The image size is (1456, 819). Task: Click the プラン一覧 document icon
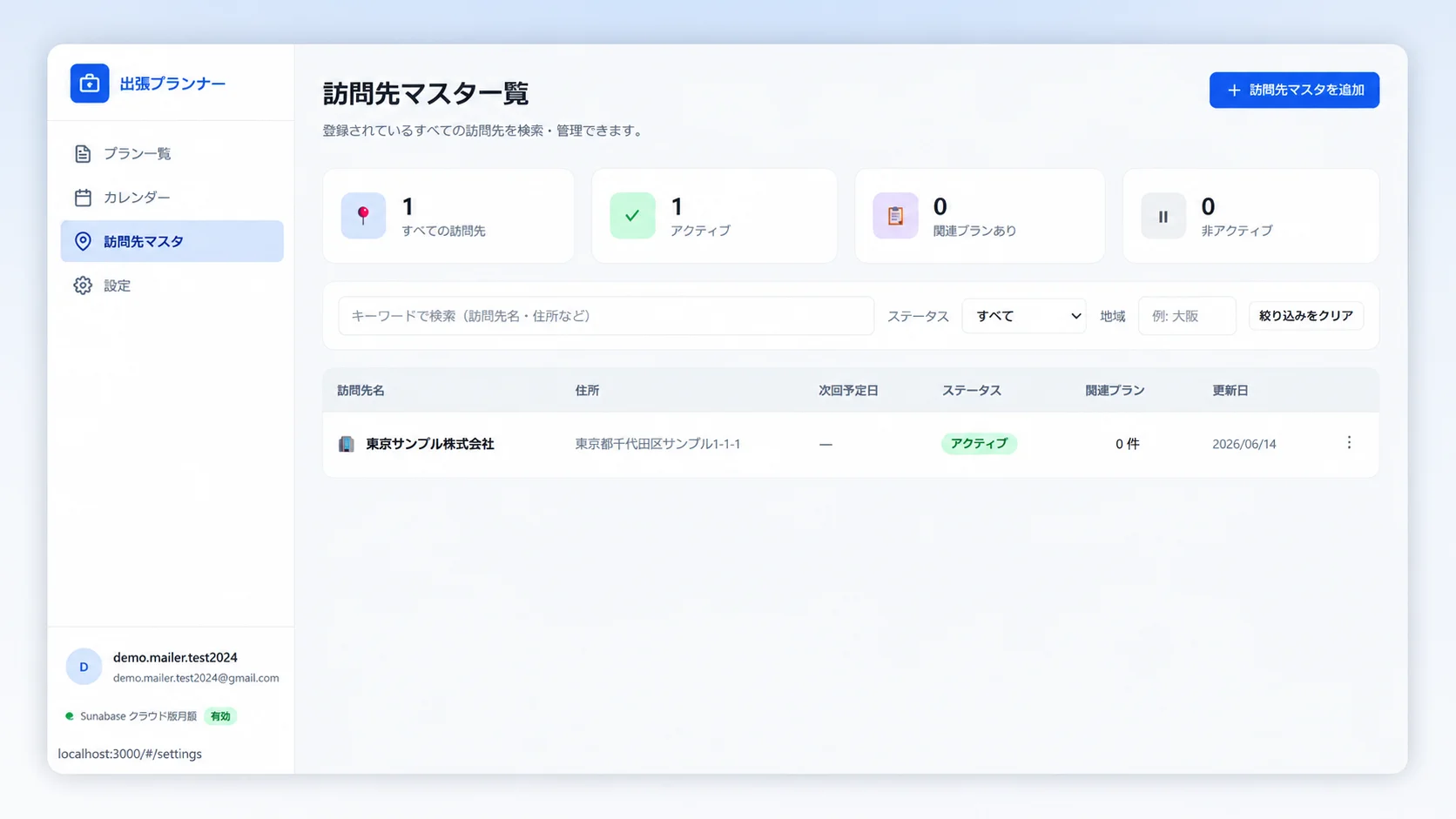[x=83, y=154]
